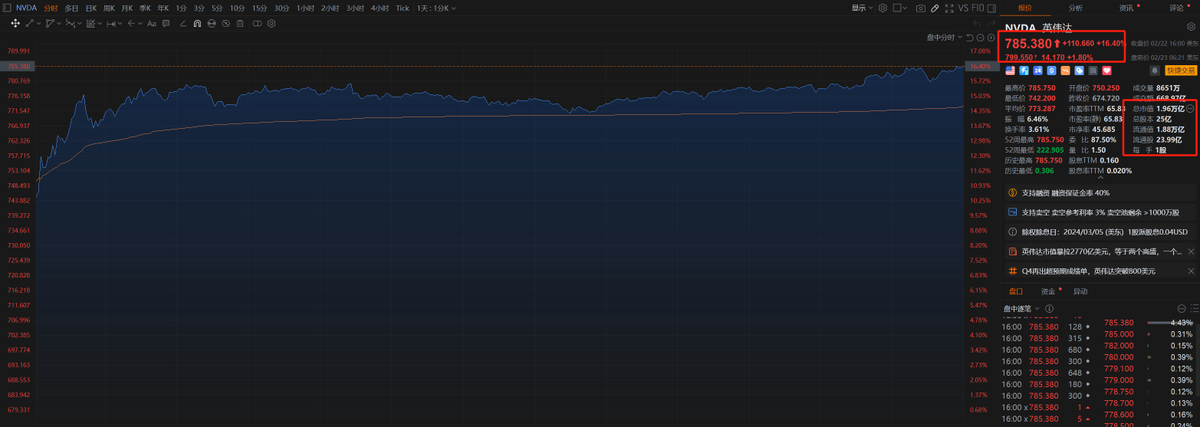Hide drawings with the crossed-circle icon

click(226, 23)
